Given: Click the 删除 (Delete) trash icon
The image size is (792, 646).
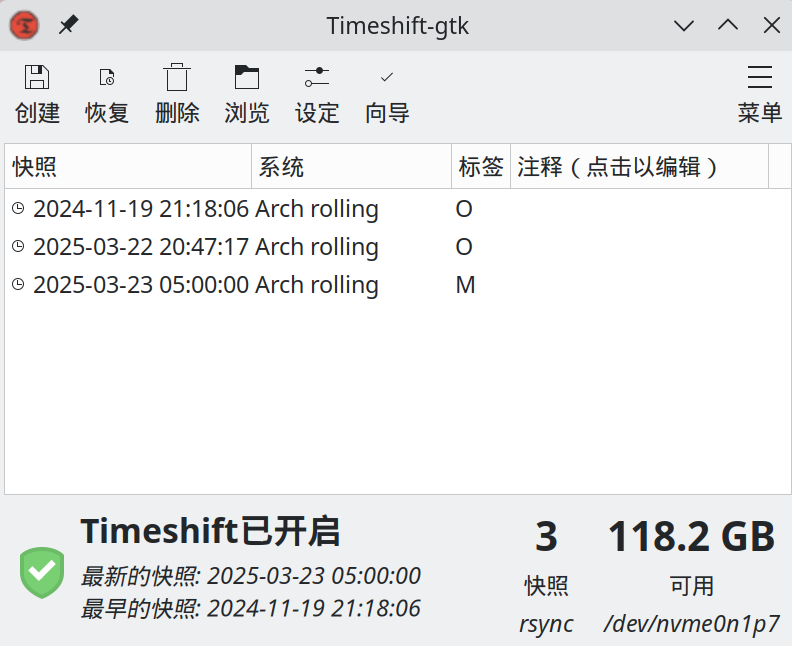Looking at the screenshot, I should (177, 78).
